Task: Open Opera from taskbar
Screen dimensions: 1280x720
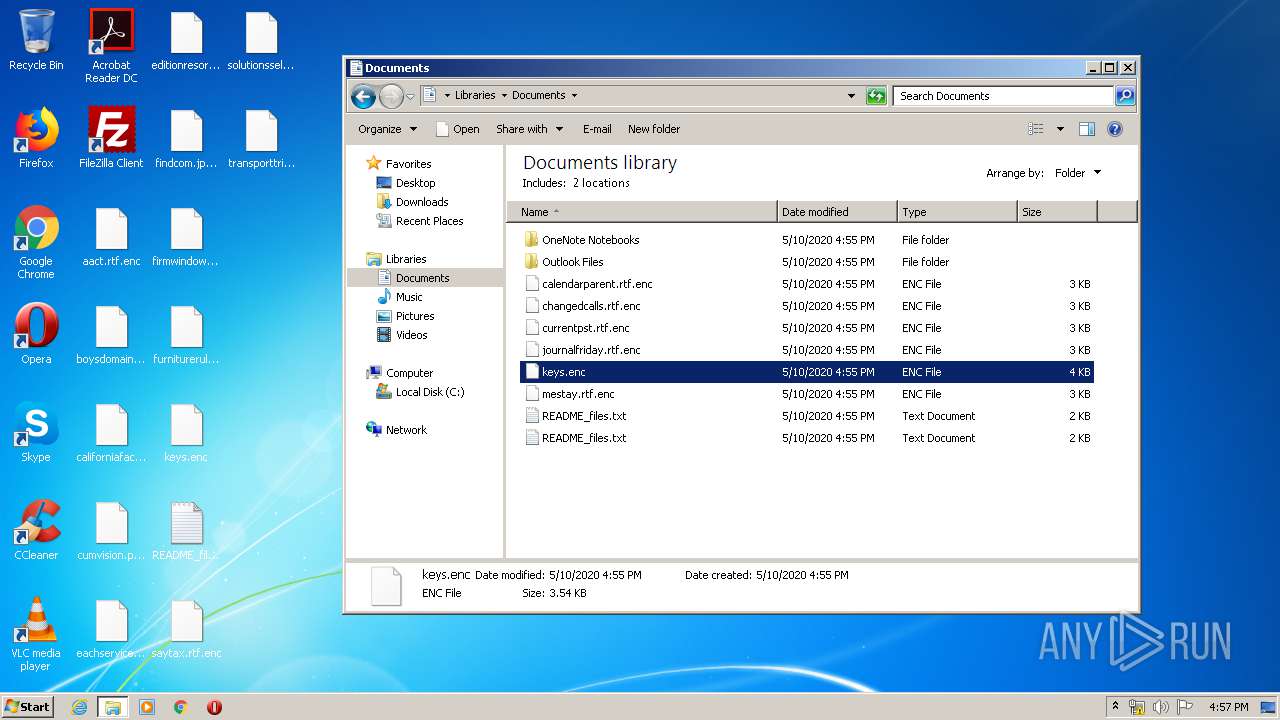Action: 214,707
